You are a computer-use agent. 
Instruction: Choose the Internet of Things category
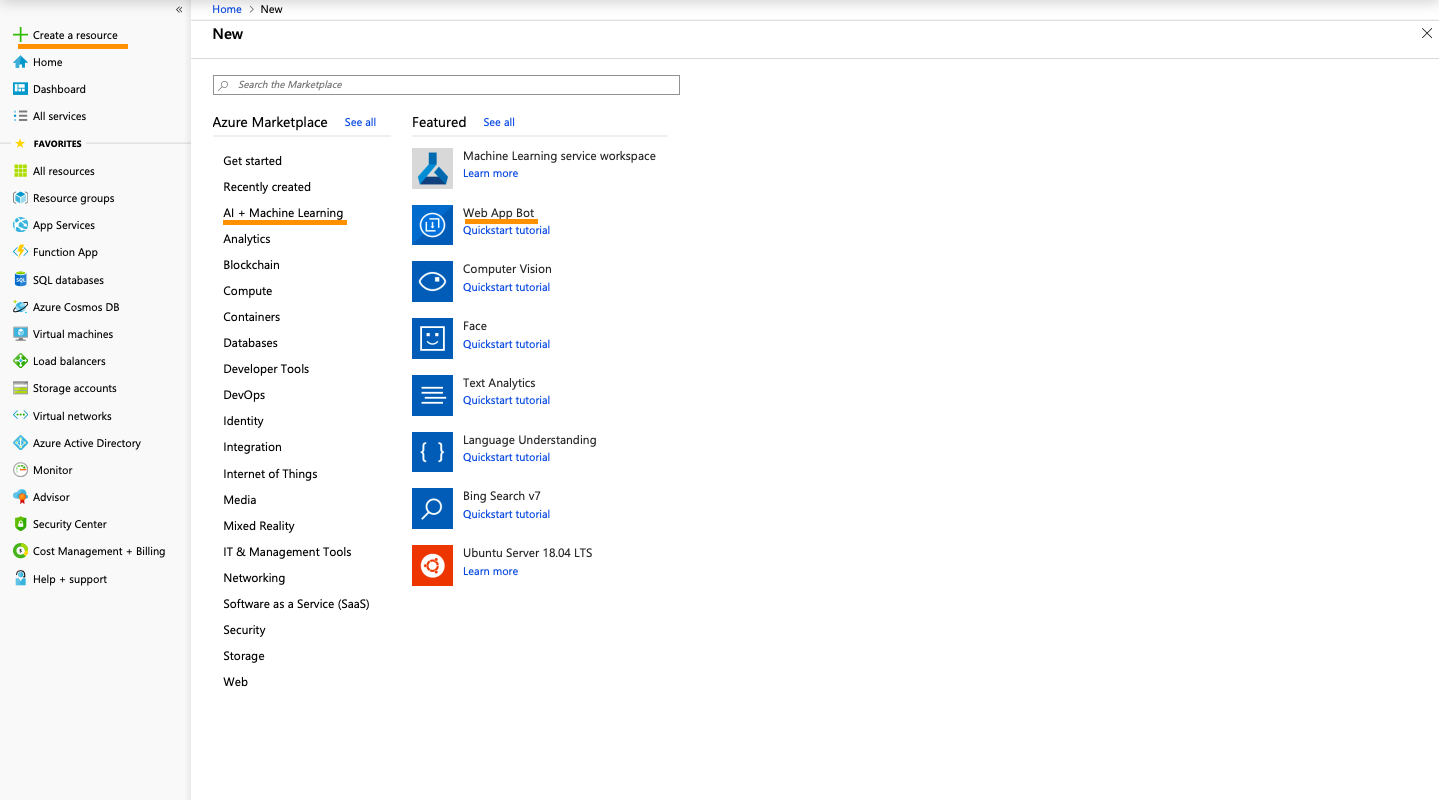click(270, 474)
